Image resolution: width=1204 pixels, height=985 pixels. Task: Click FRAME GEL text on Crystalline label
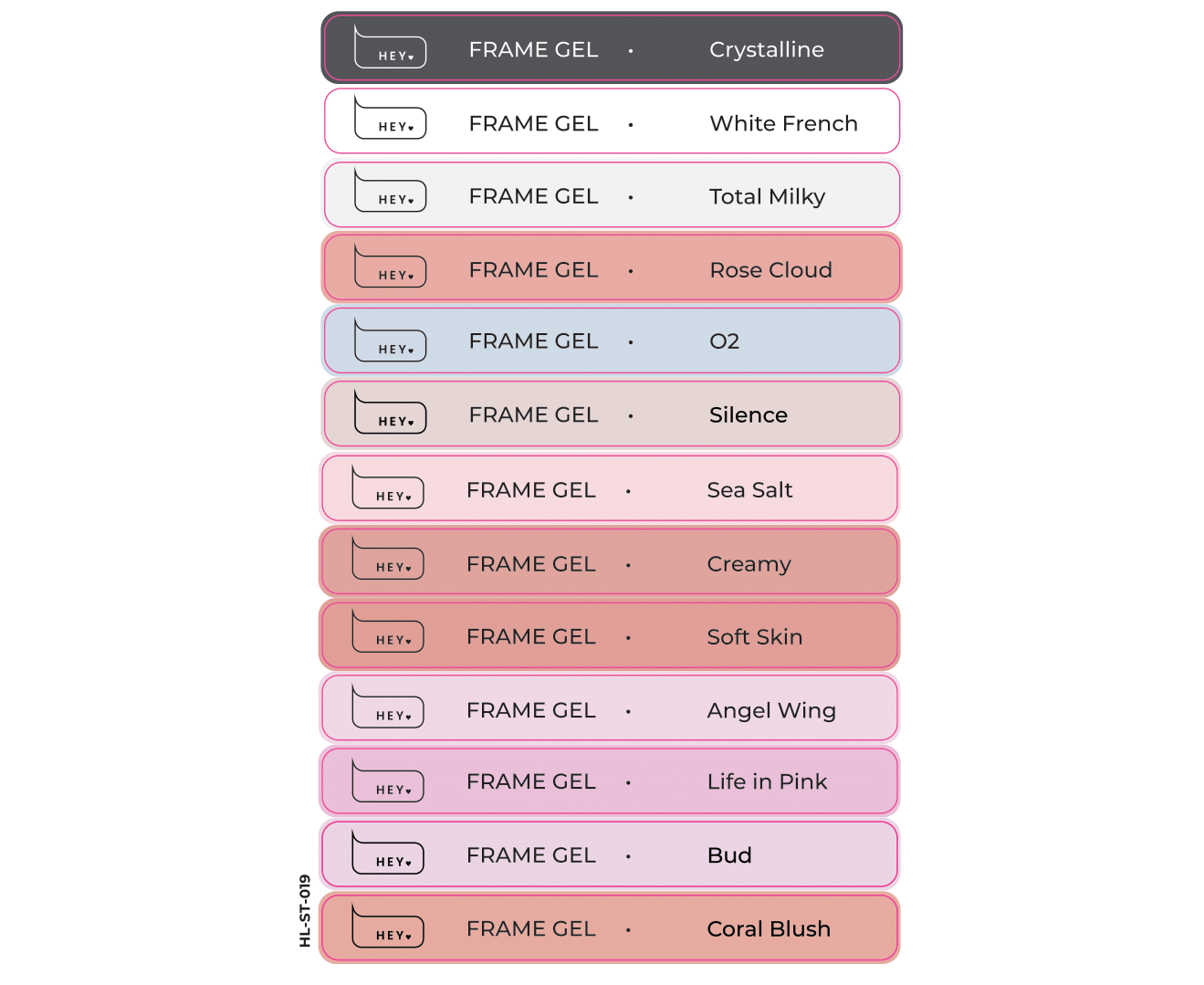[x=533, y=50]
